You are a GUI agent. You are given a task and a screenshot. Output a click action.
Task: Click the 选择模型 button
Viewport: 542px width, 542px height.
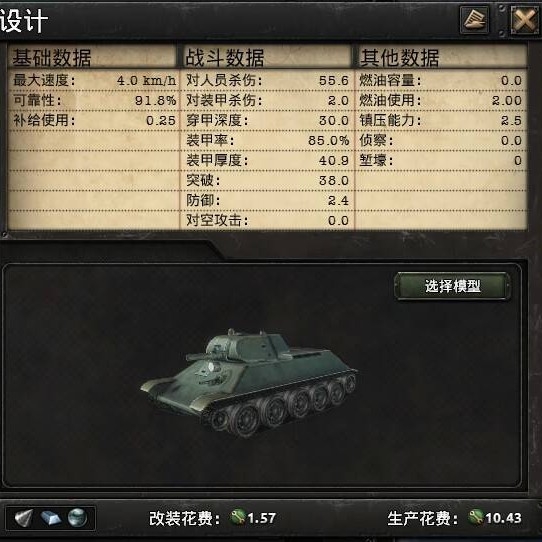tap(452, 286)
